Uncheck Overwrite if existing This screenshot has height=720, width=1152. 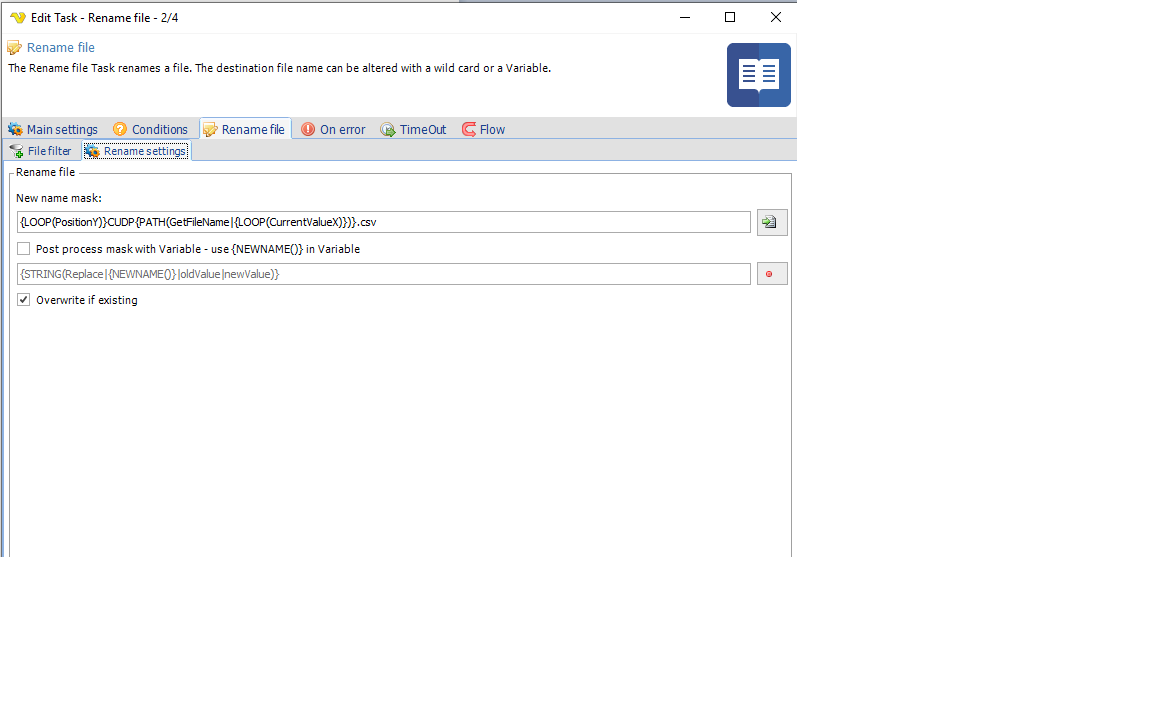click(24, 300)
